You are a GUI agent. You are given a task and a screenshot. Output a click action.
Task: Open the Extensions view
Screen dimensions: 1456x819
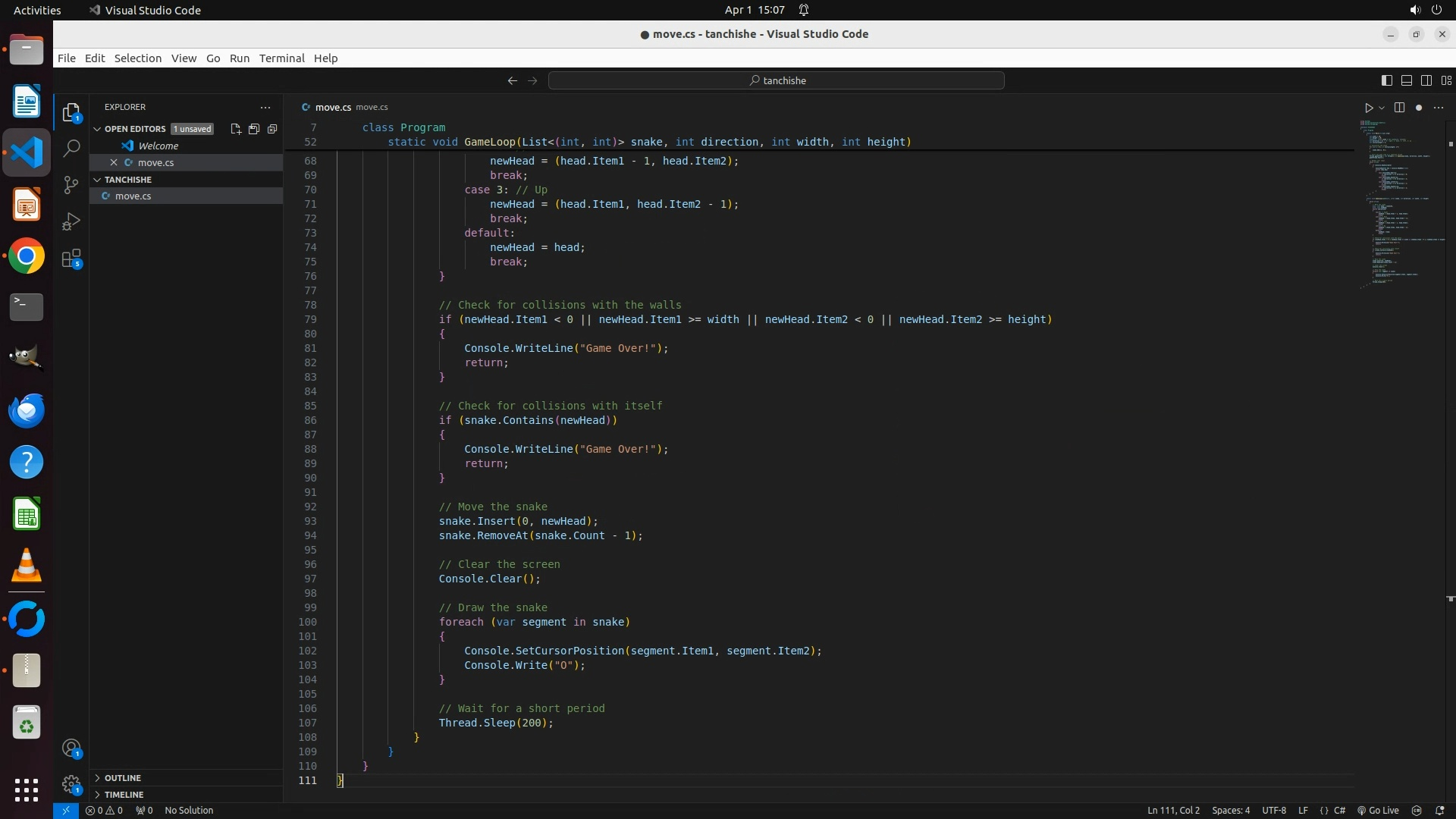tap(71, 259)
